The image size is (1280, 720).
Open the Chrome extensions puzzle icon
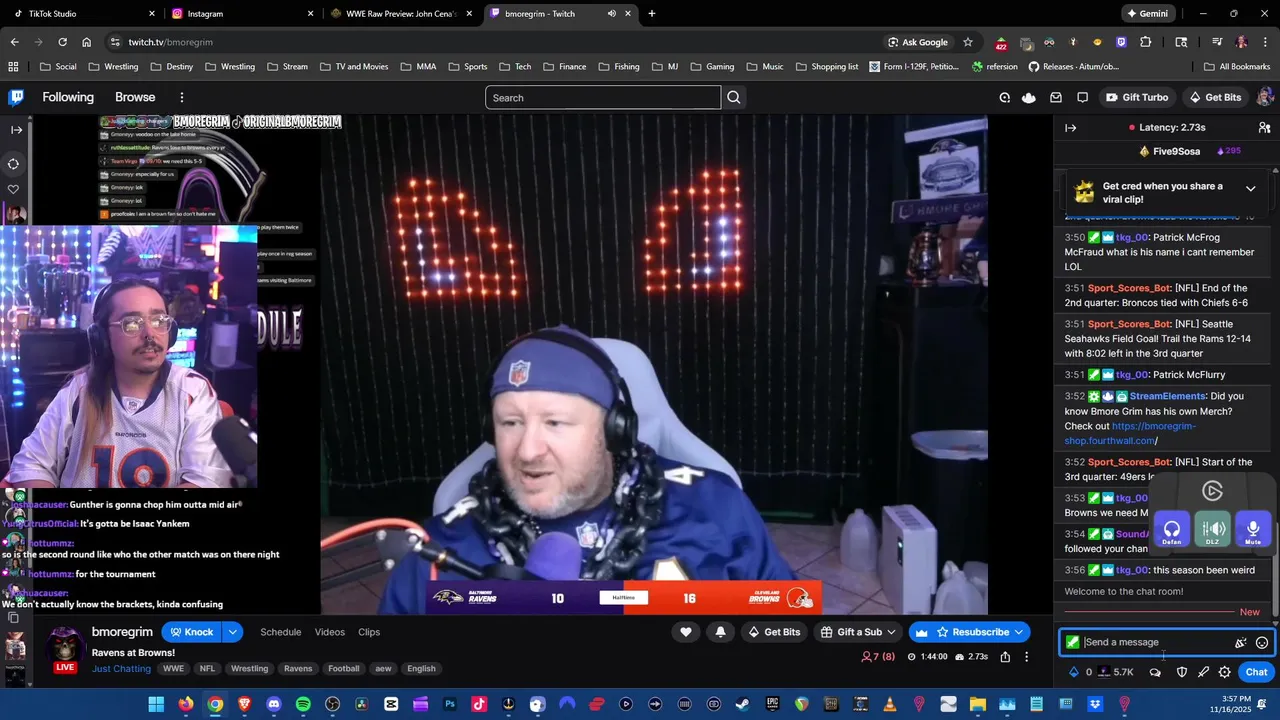pos(1146,42)
